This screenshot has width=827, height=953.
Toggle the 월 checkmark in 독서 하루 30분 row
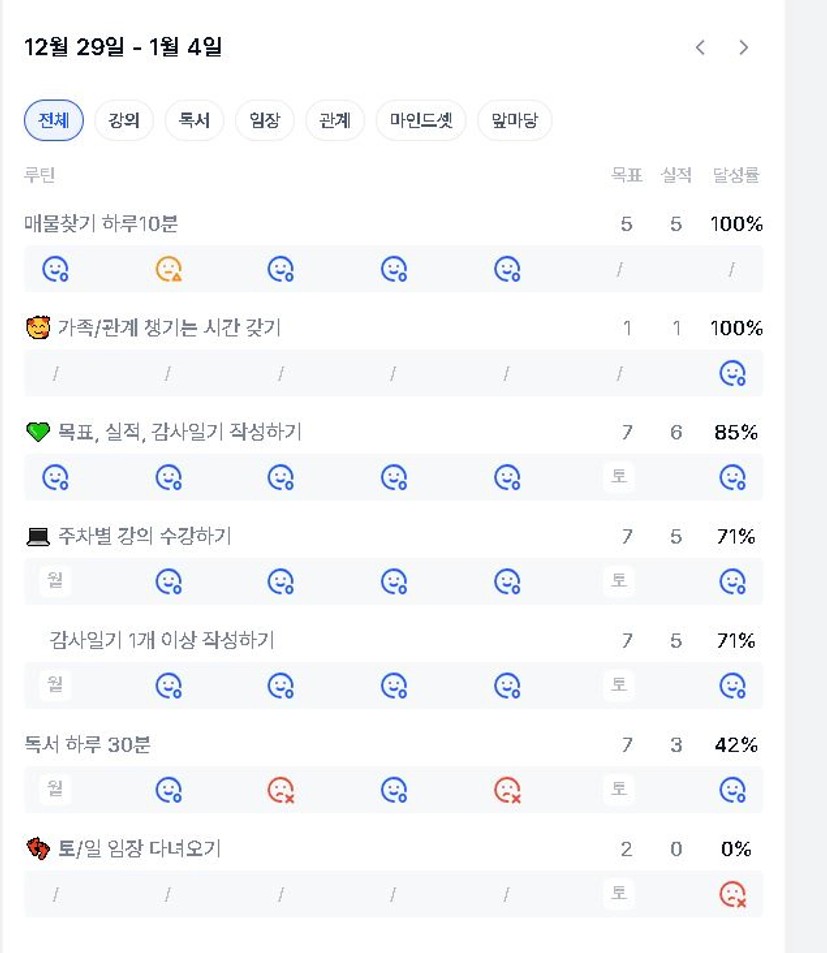[x=55, y=788]
